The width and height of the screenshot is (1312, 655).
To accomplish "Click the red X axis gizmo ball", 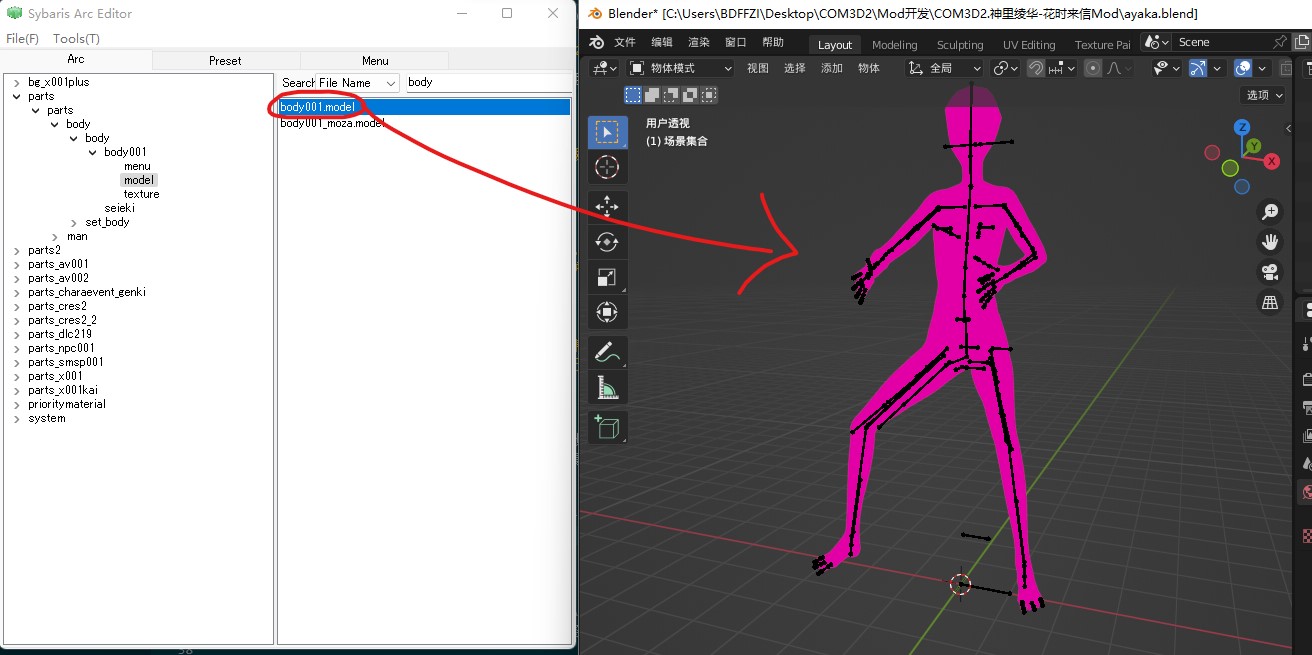I will point(1272,160).
